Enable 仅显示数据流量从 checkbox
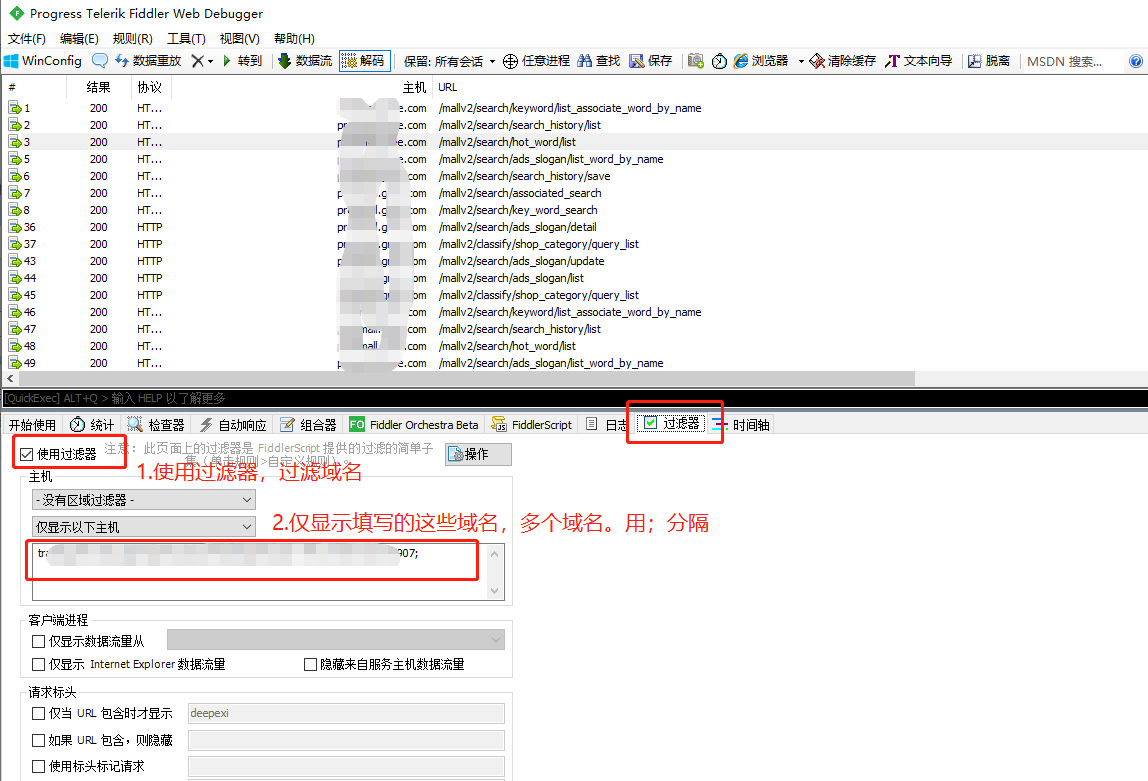1148x781 pixels. click(x=39, y=641)
